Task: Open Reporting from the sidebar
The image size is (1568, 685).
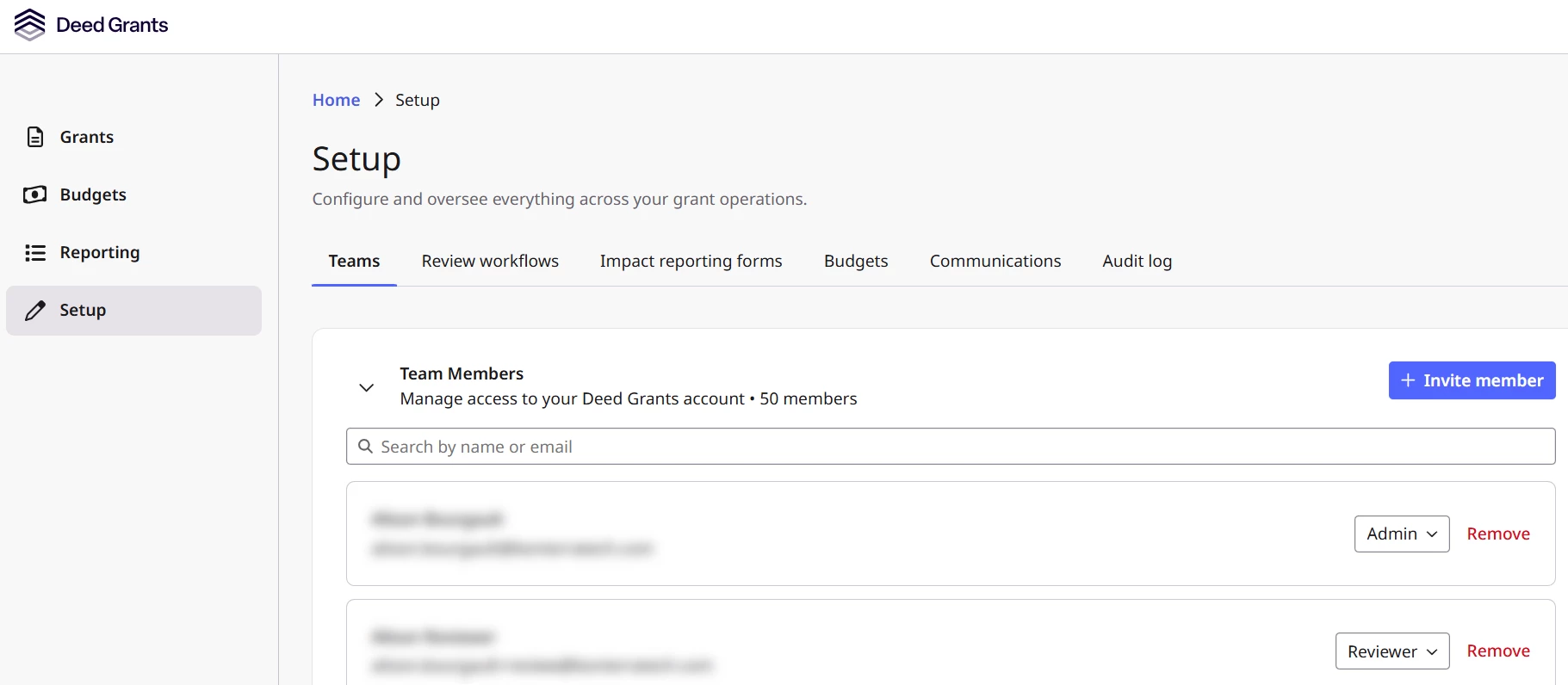Action: (x=133, y=252)
